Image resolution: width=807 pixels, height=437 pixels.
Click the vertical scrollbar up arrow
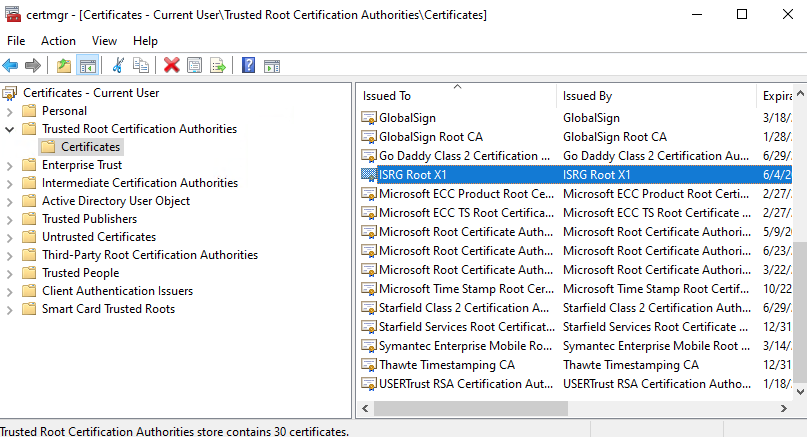tap(800, 93)
